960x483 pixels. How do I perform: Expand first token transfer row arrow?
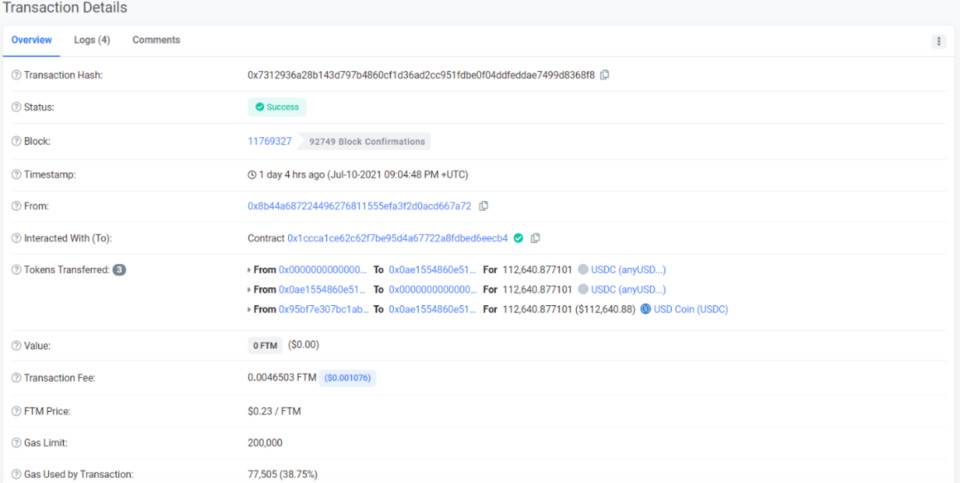click(249, 270)
